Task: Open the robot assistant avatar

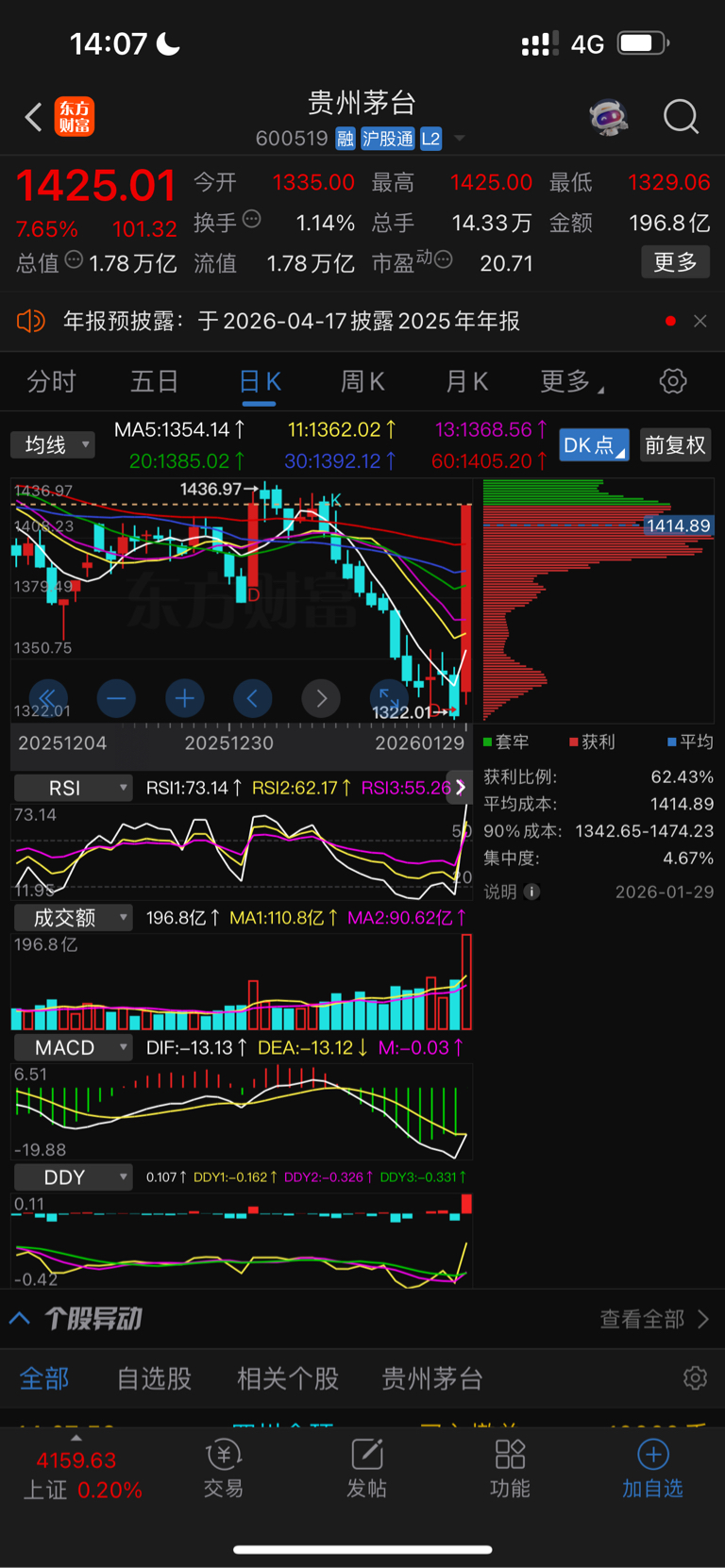Action: [609, 117]
